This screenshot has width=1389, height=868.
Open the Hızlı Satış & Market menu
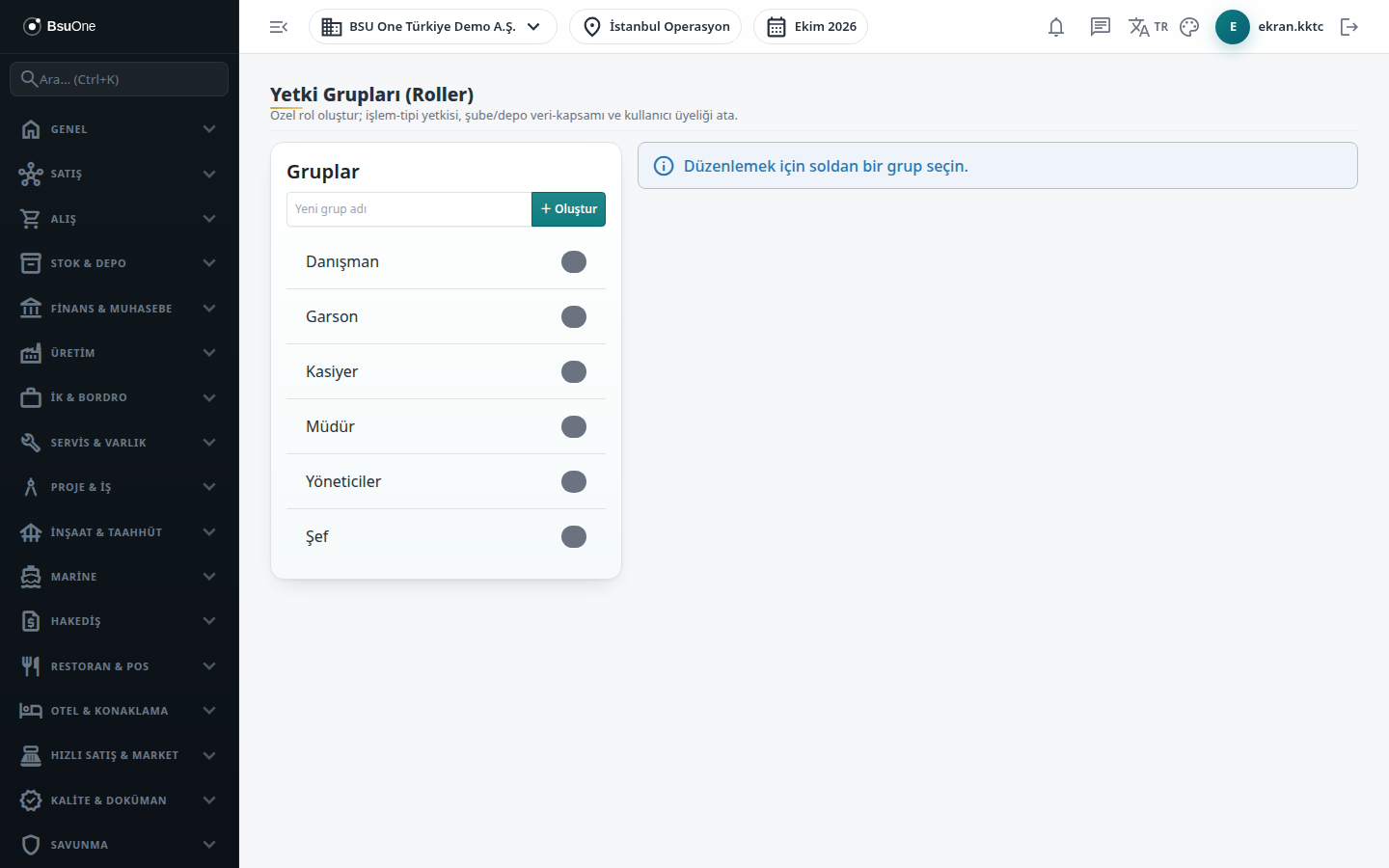120,755
